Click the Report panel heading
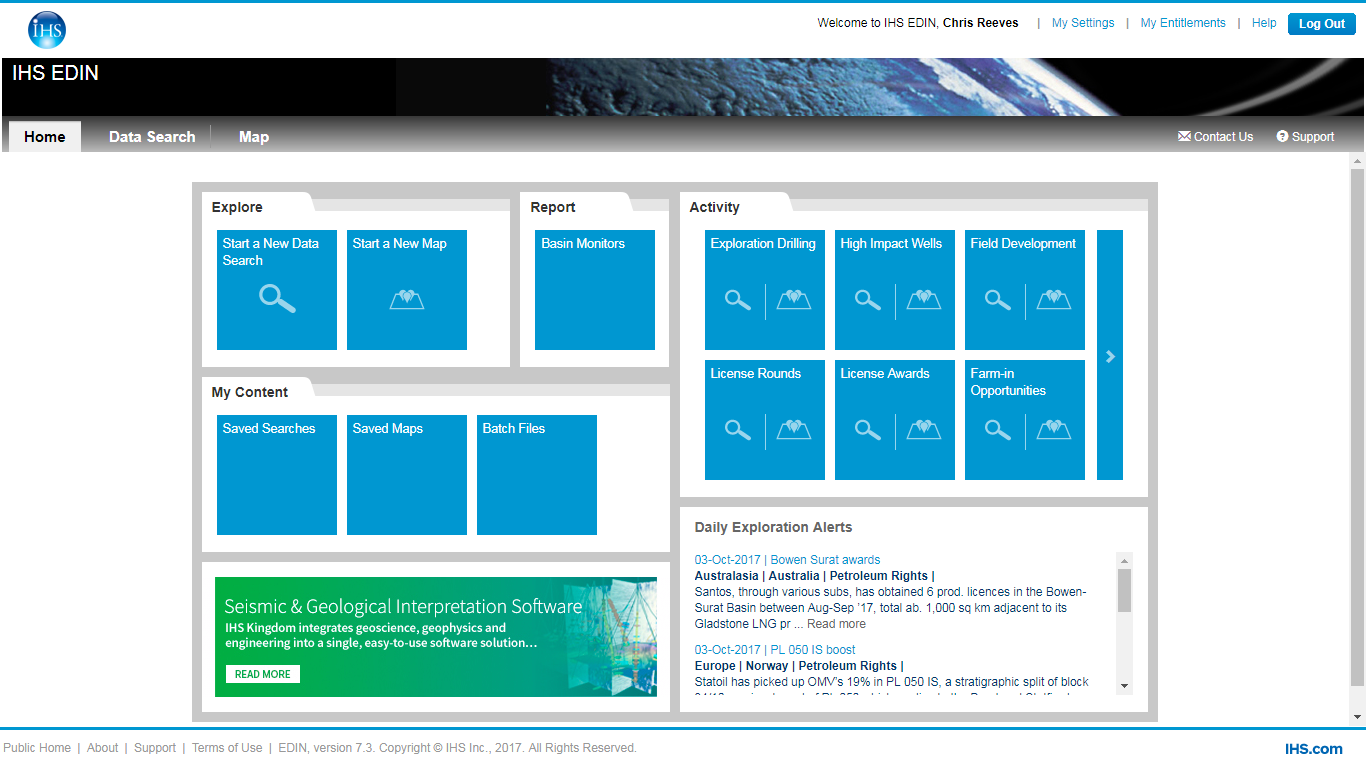Image resolution: width=1366 pixels, height=768 pixels. (x=553, y=207)
